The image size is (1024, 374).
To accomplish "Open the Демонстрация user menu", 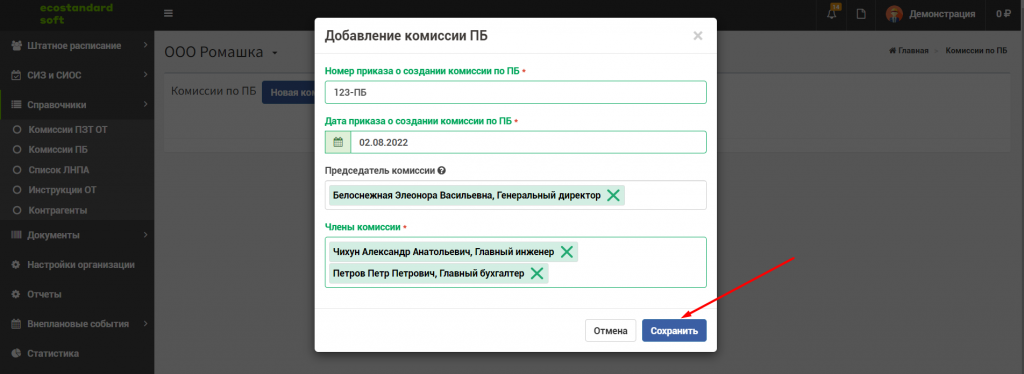I will [x=942, y=14].
